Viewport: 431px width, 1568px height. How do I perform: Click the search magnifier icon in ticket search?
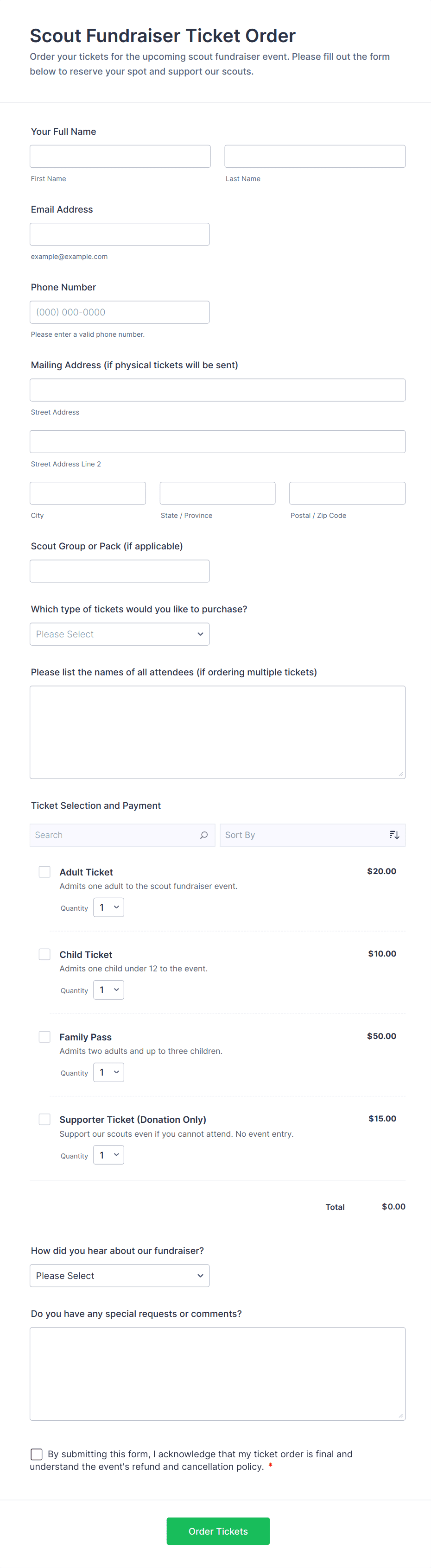pos(204,835)
